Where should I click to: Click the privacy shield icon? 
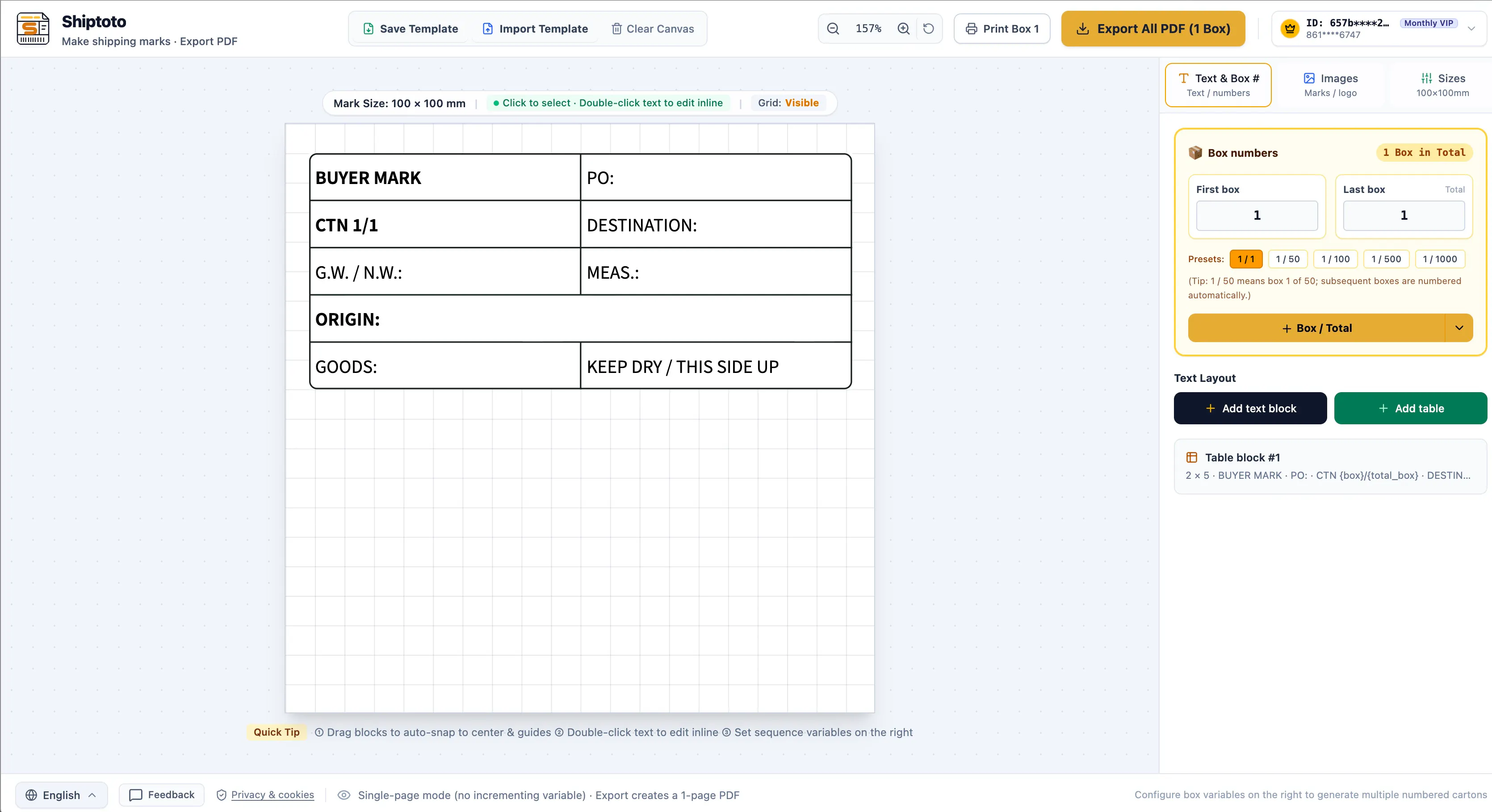[221, 795]
